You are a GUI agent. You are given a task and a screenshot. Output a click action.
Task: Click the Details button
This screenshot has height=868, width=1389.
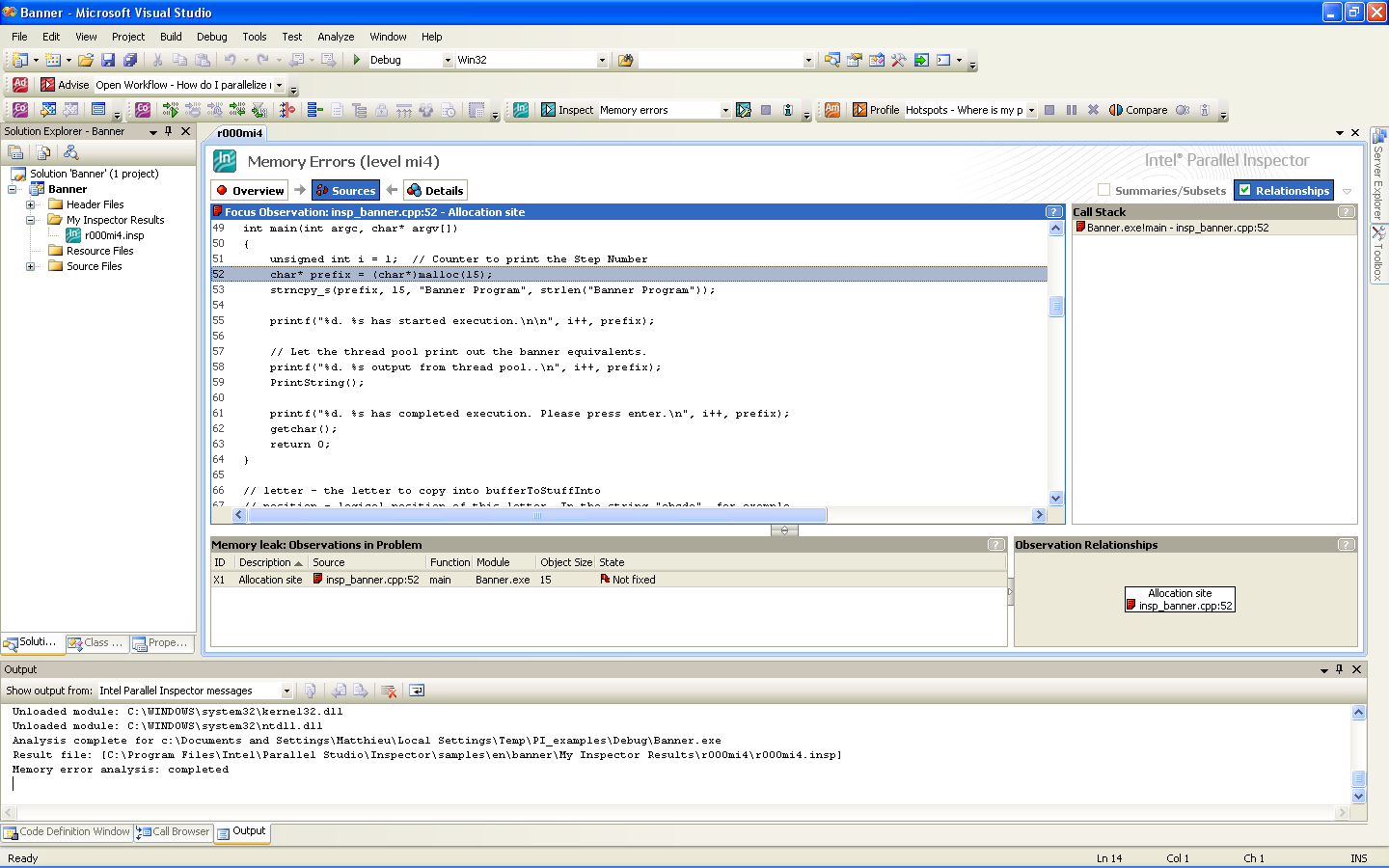coord(436,191)
